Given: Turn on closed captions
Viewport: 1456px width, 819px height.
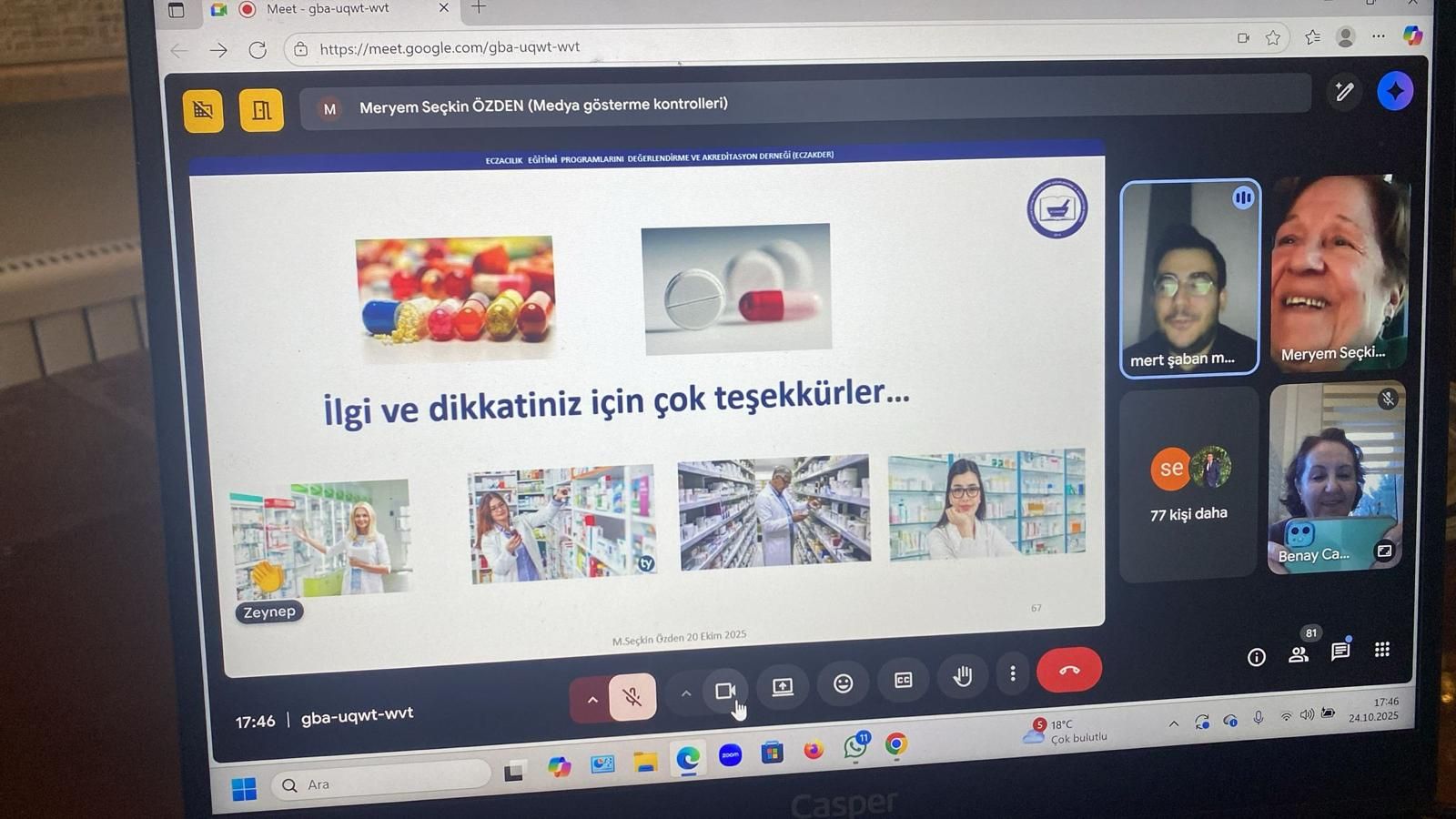Looking at the screenshot, I should [903, 680].
